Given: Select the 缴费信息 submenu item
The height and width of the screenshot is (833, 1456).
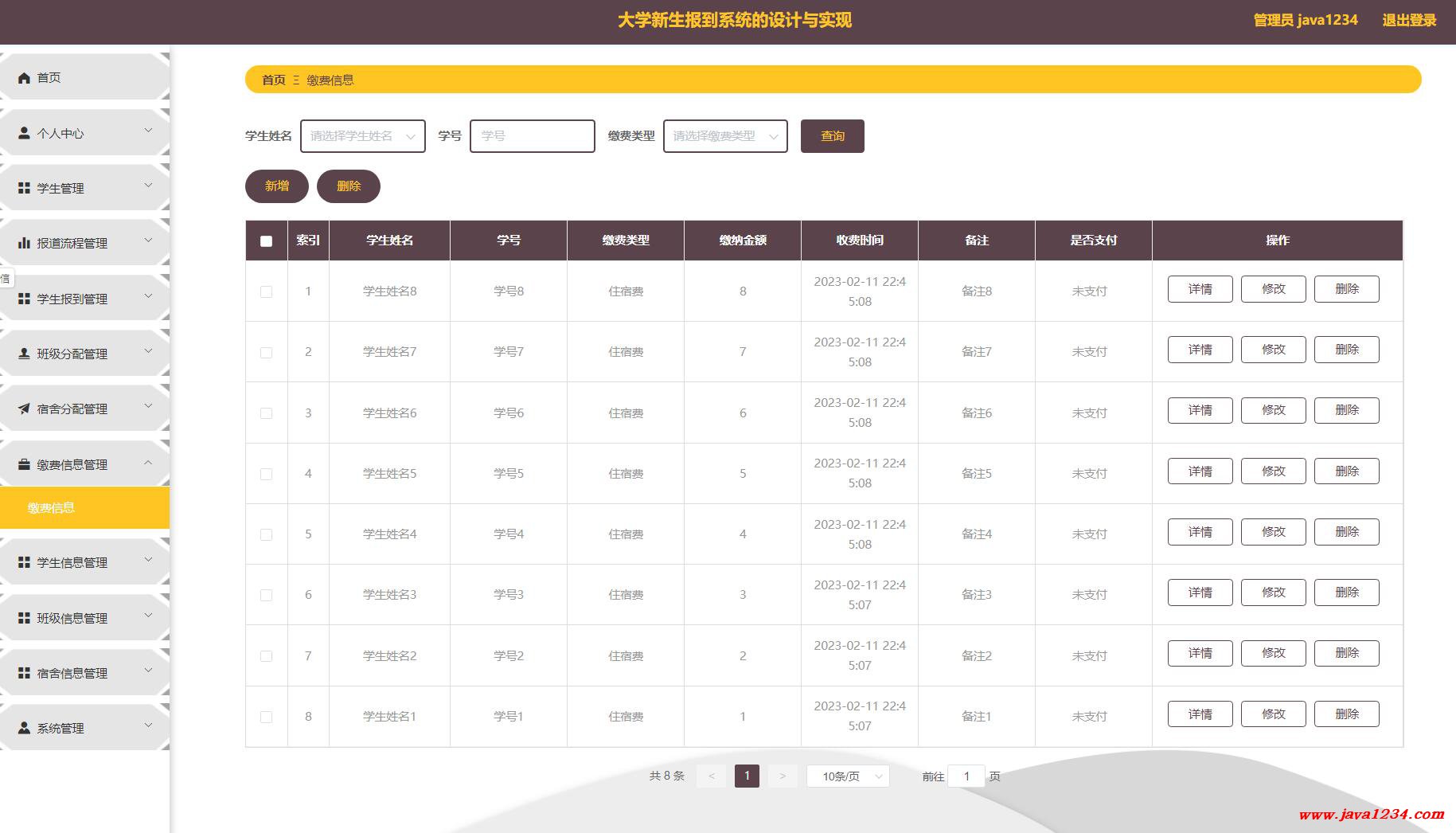Looking at the screenshot, I should click(x=84, y=507).
